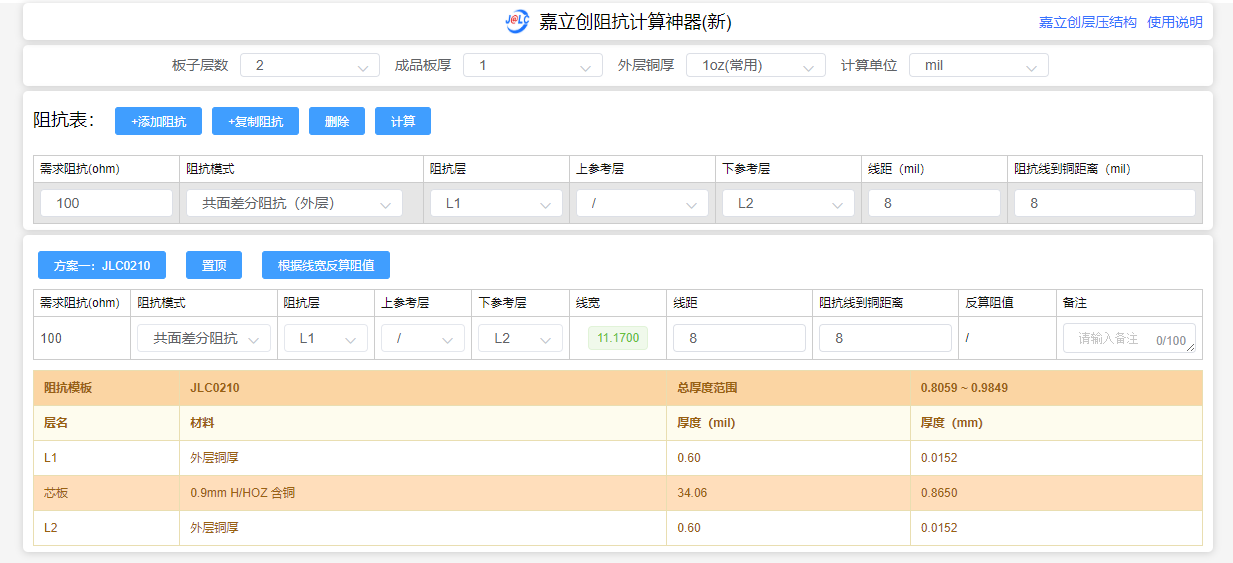Open the 使用说明 link
The image size is (1233, 563).
tap(1174, 22)
